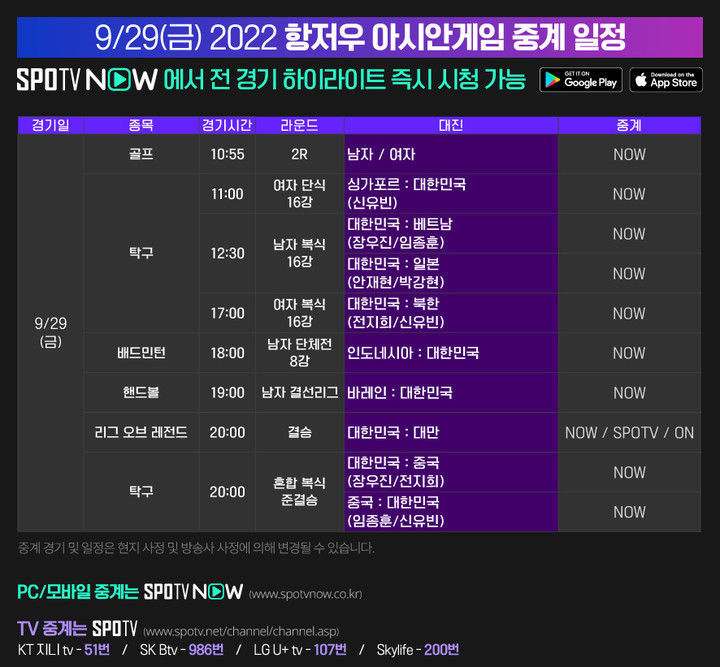Viewport: 720px width, 667px height.
Task: Select the 여자 단식 16강 round cell
Action: coord(299,194)
